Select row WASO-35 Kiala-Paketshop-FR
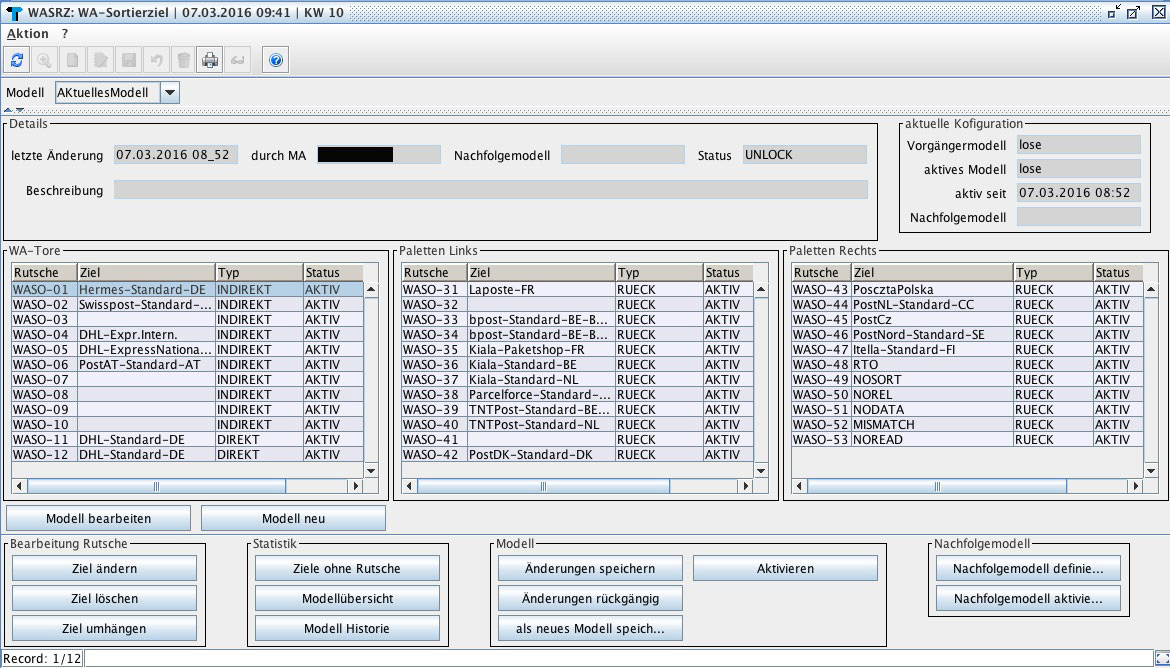Screen dimensions: 1170x668 point(578,349)
